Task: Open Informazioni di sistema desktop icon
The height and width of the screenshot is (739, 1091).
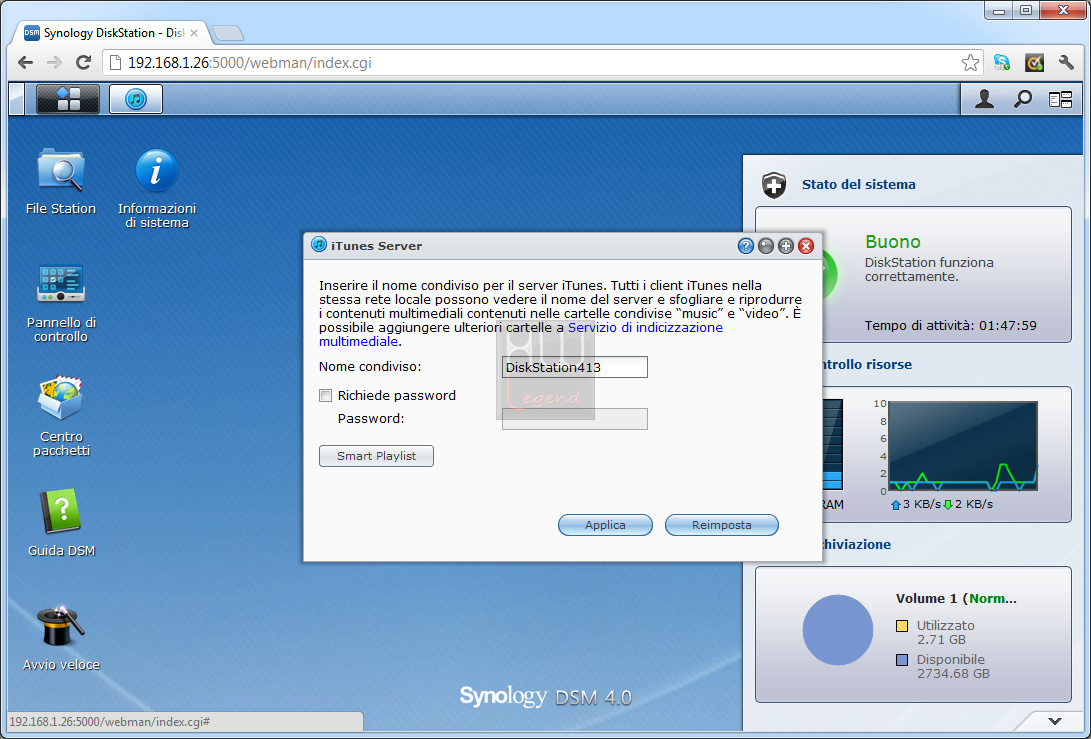Action: click(157, 188)
